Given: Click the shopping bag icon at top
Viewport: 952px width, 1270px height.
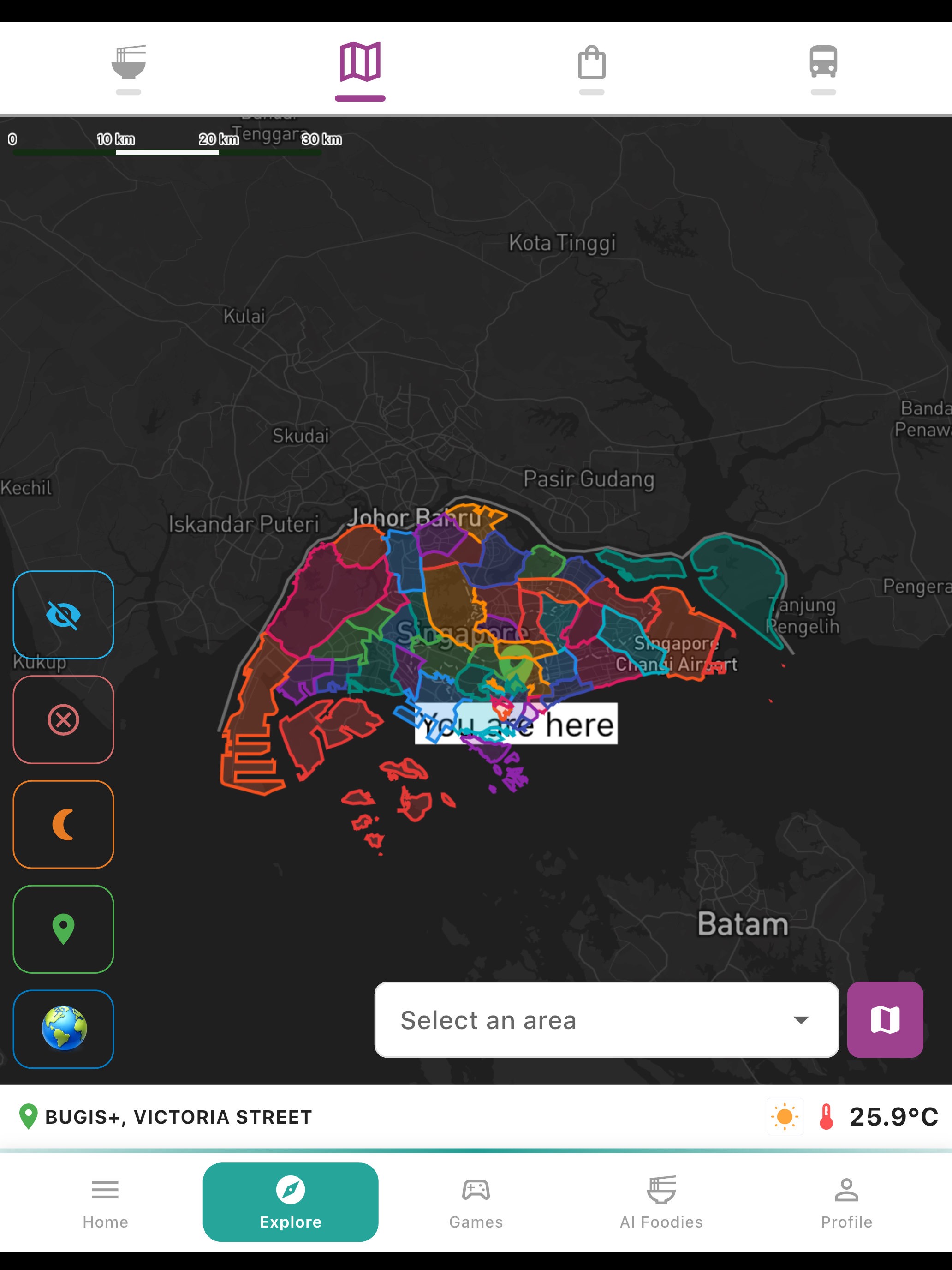Looking at the screenshot, I should tap(592, 63).
